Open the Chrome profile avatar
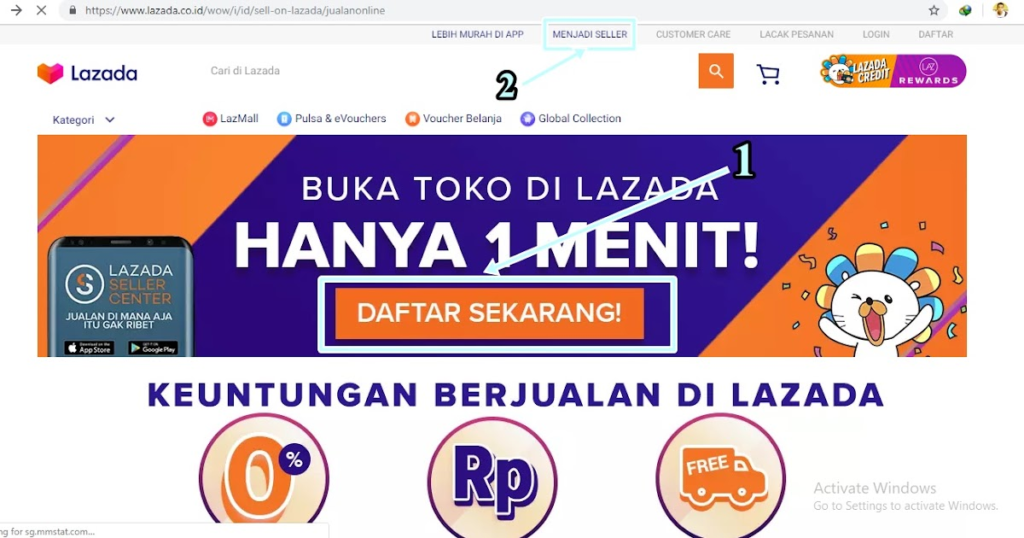The height and width of the screenshot is (538, 1024). (x=1000, y=10)
